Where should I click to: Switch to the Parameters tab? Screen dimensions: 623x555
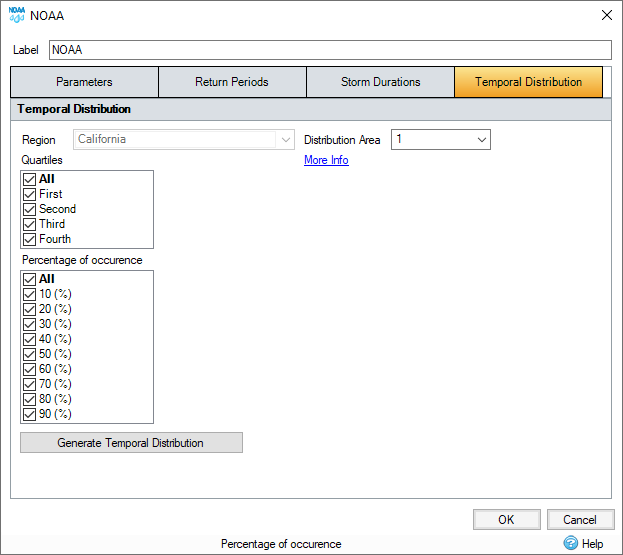pos(84,82)
